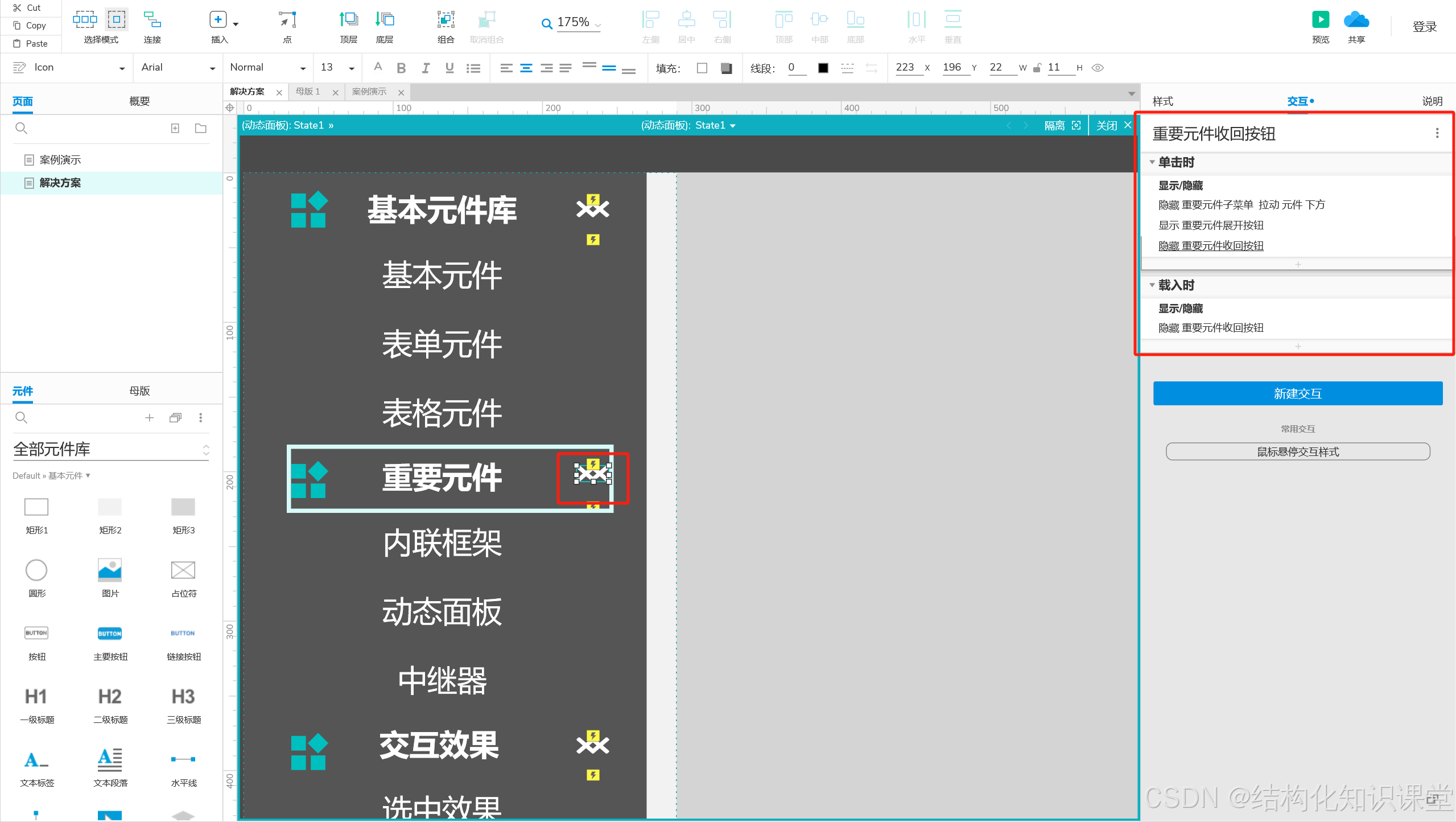The width and height of the screenshot is (1456, 822).
Task: Open the 插入 insert tool
Action: click(219, 27)
